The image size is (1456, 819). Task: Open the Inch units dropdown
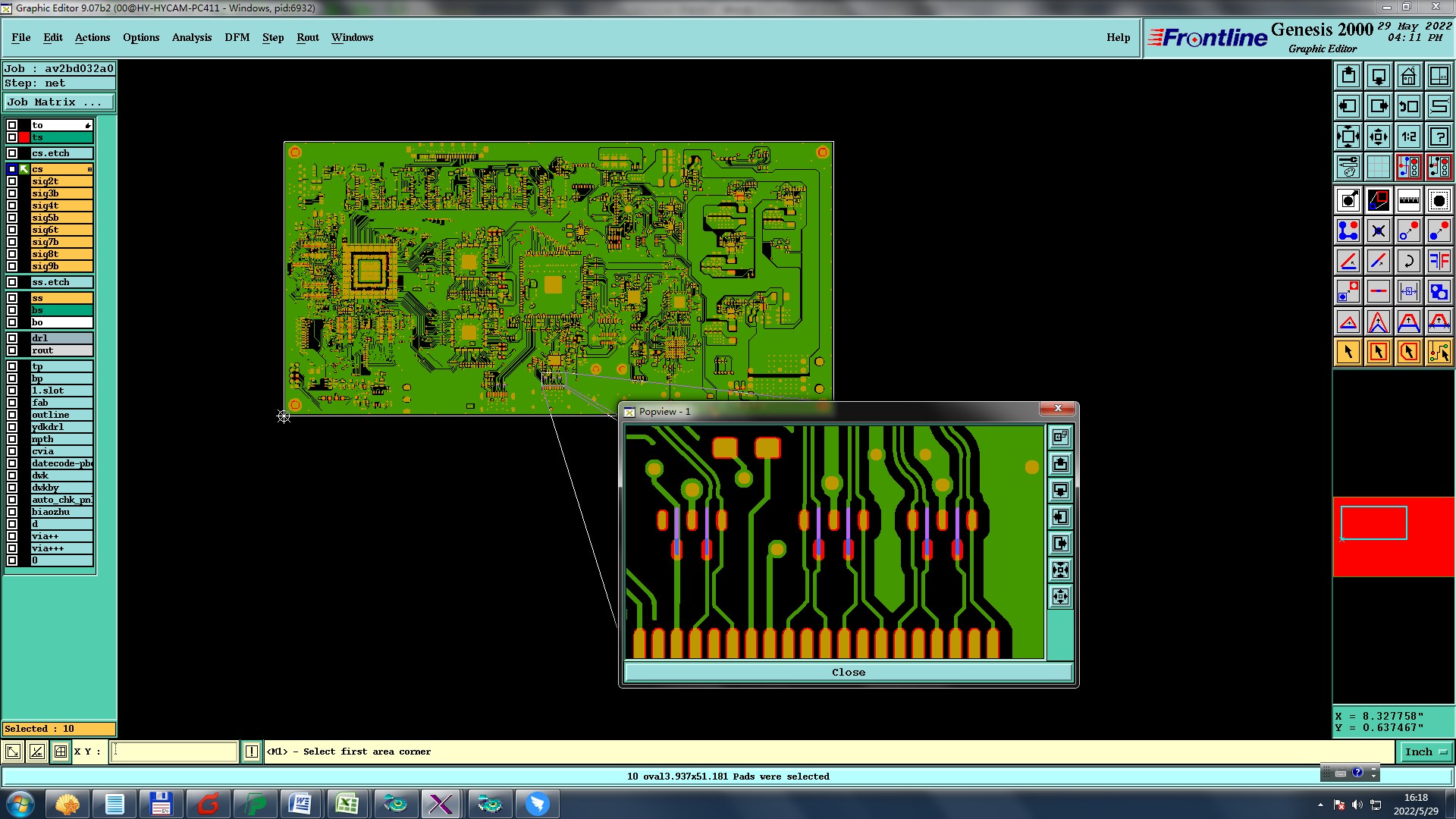(x=1426, y=752)
